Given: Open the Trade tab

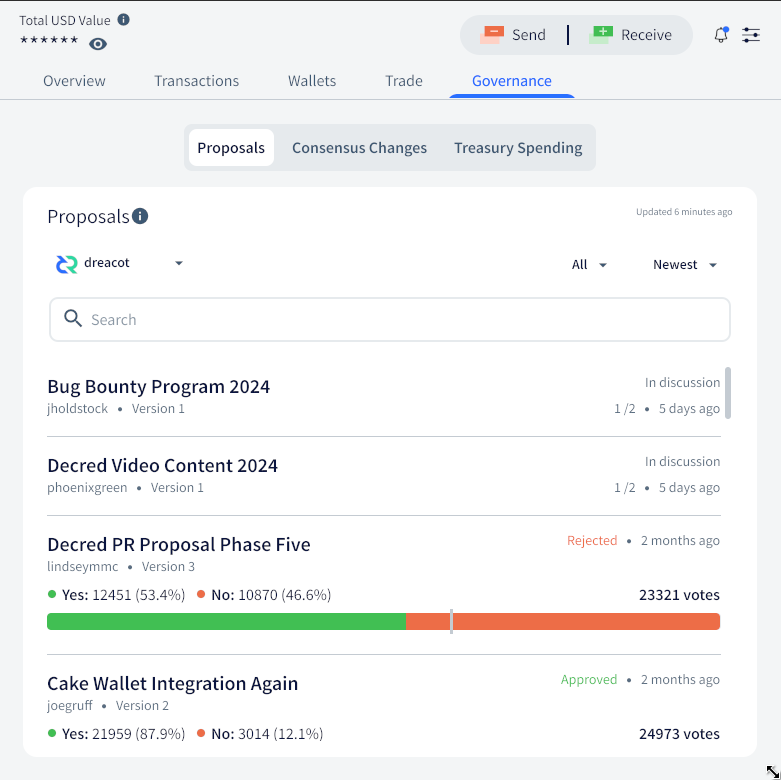Looking at the screenshot, I should click(x=403, y=81).
